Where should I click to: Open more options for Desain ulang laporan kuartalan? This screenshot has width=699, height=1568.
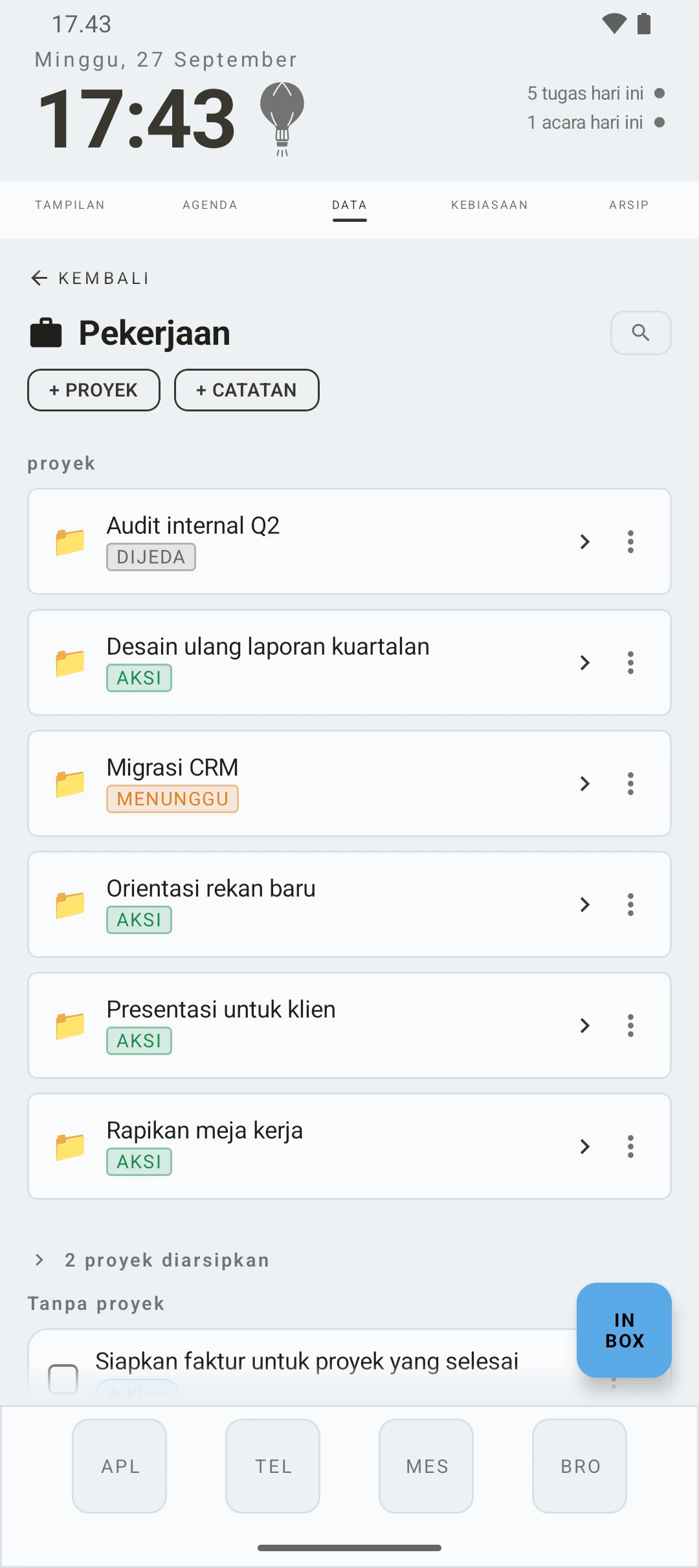click(630, 662)
